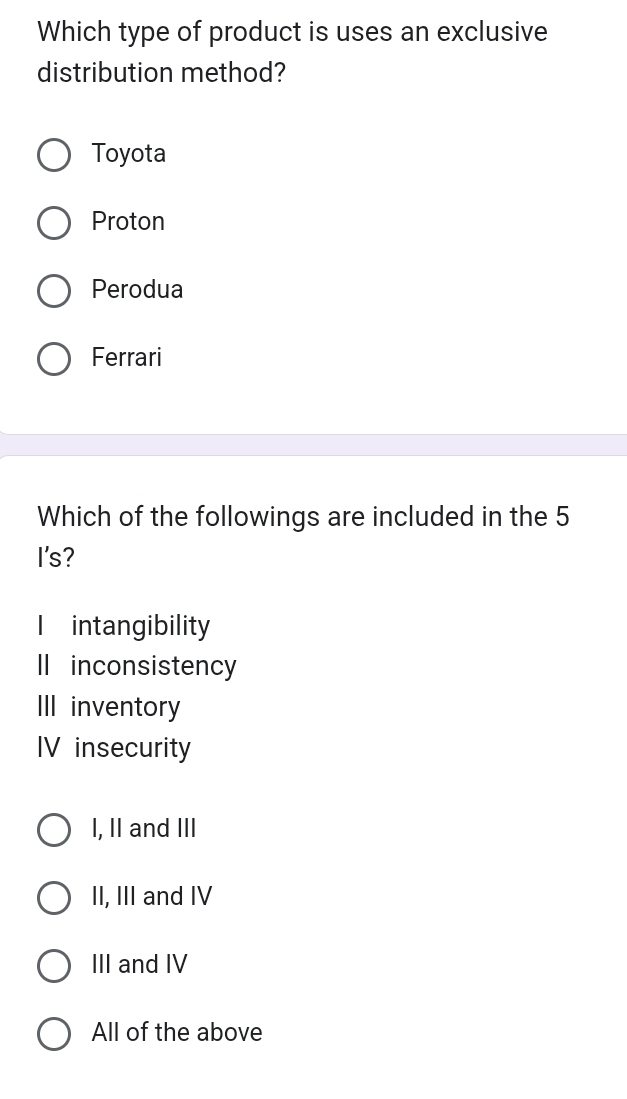
Task: Select the 'I, II and III' radio circle
Action: pos(54,830)
